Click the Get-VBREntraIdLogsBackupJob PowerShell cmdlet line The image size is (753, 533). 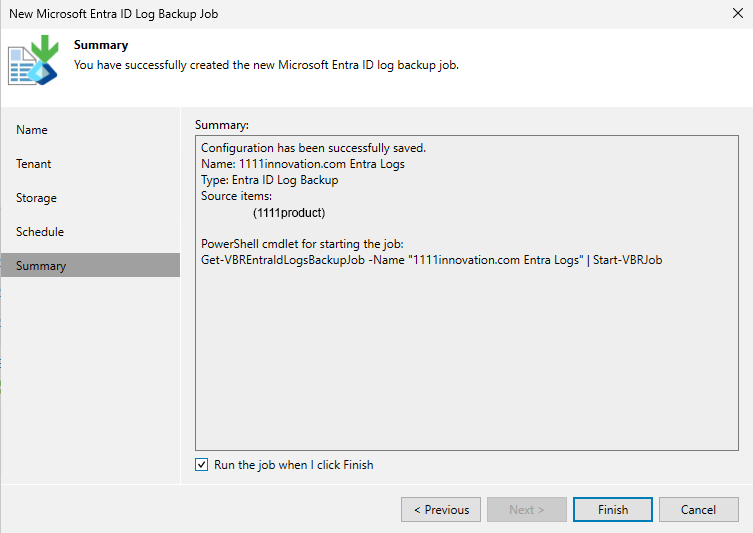[431, 260]
